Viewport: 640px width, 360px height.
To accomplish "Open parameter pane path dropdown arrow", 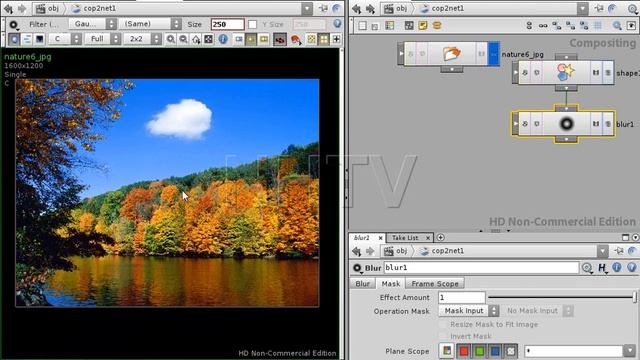I will [x=602, y=251].
